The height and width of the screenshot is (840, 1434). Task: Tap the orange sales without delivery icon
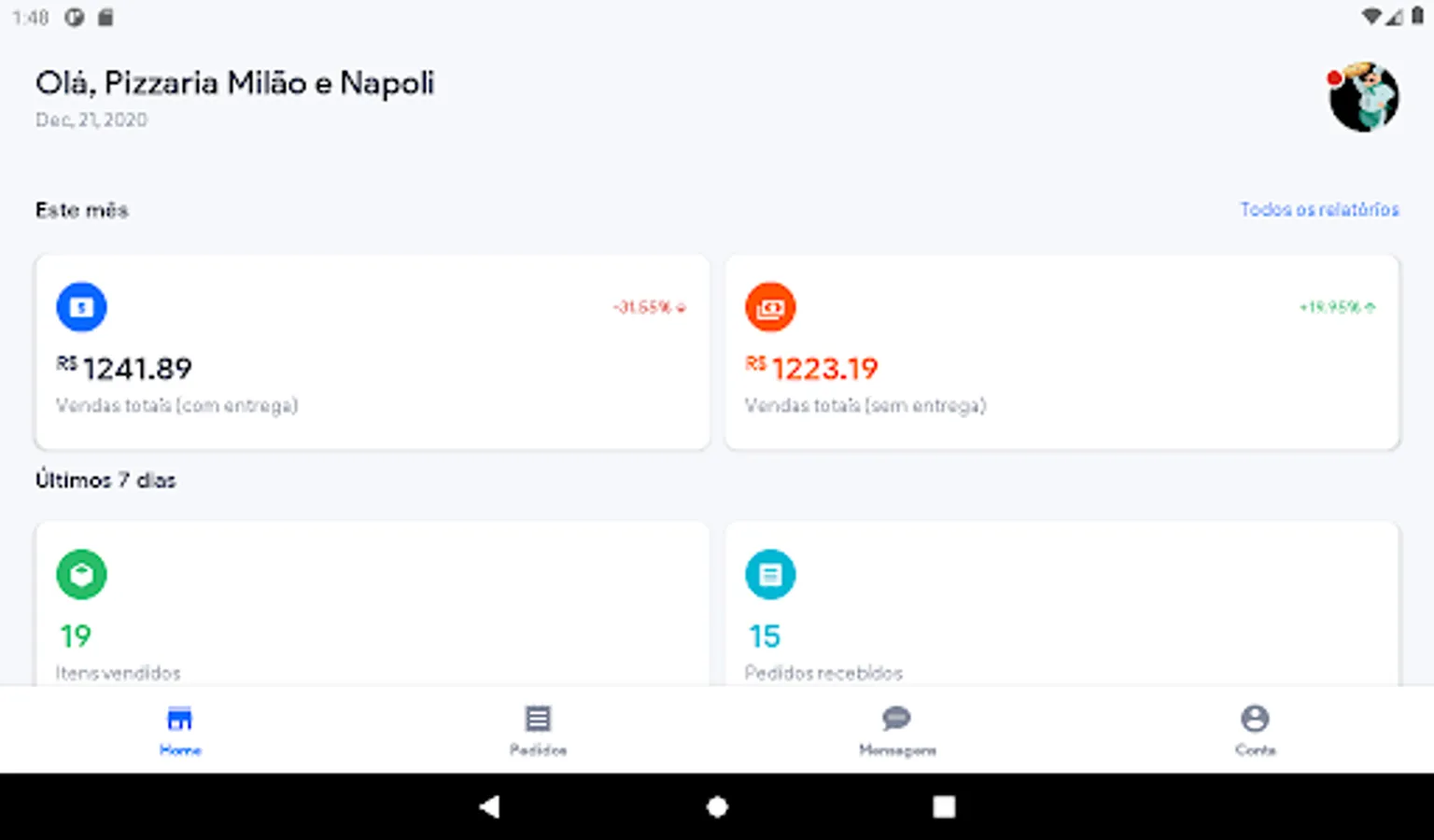pyautogui.click(x=770, y=307)
